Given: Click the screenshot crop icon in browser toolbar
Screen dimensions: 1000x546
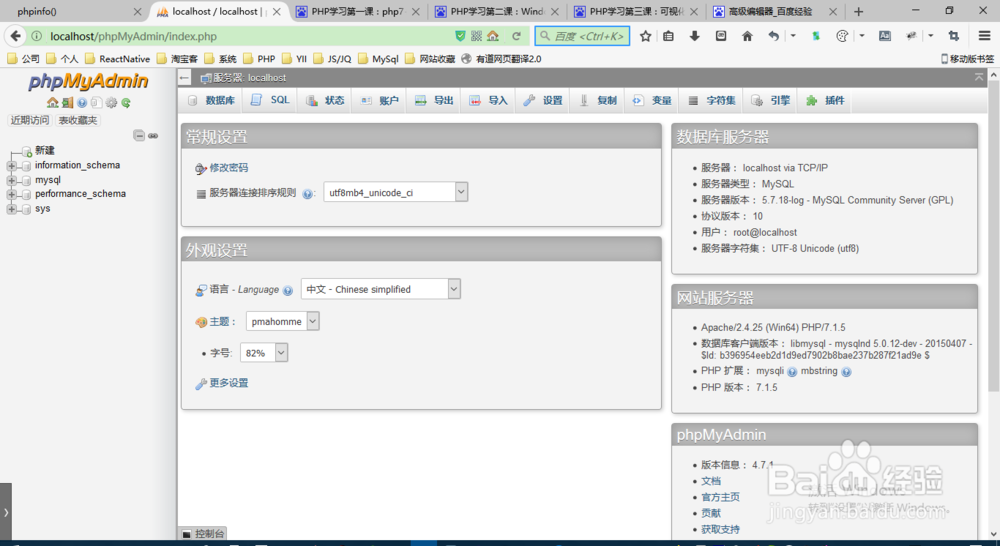Looking at the screenshot, I should (953, 36).
